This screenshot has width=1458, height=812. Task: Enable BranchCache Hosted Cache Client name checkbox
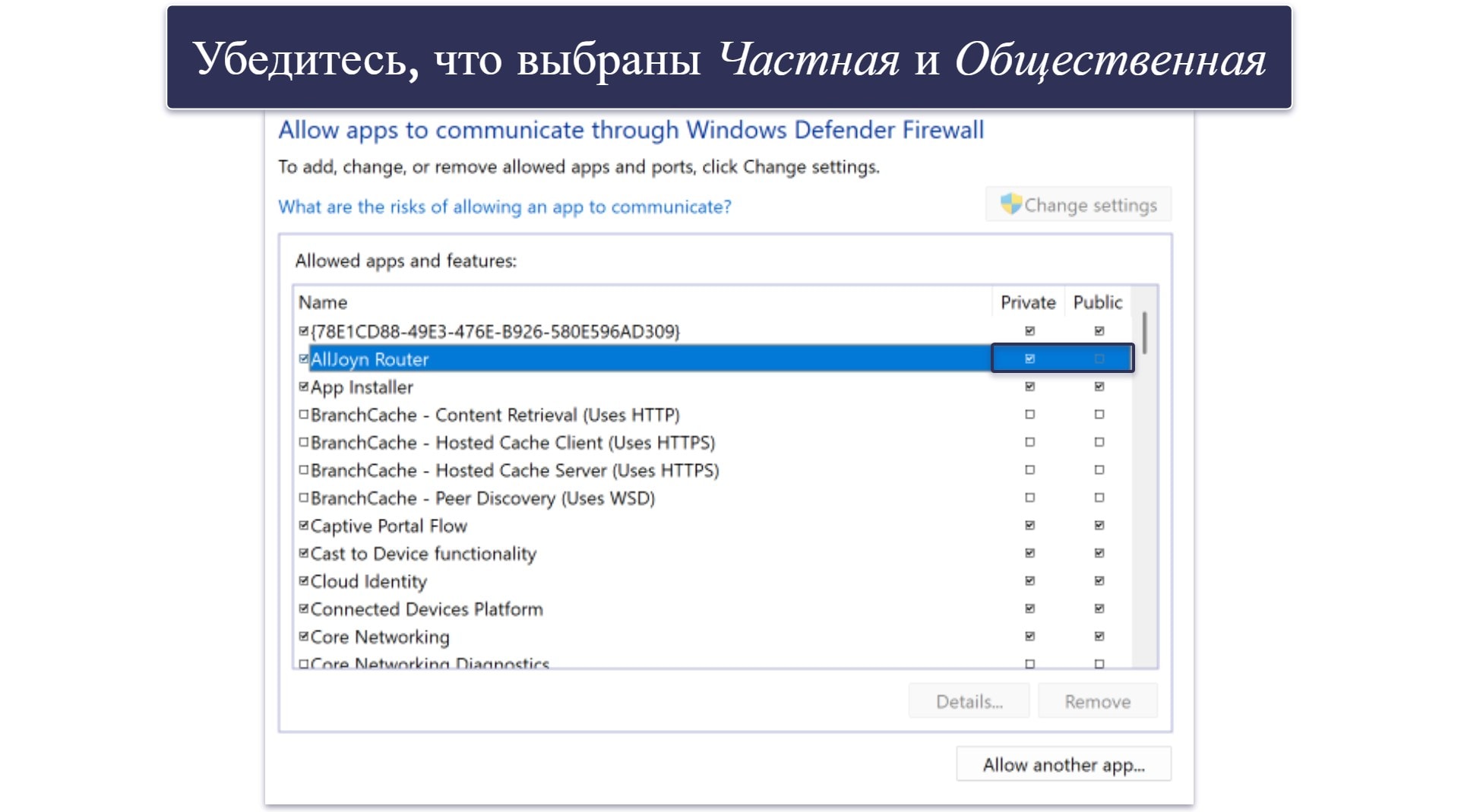coord(304,442)
